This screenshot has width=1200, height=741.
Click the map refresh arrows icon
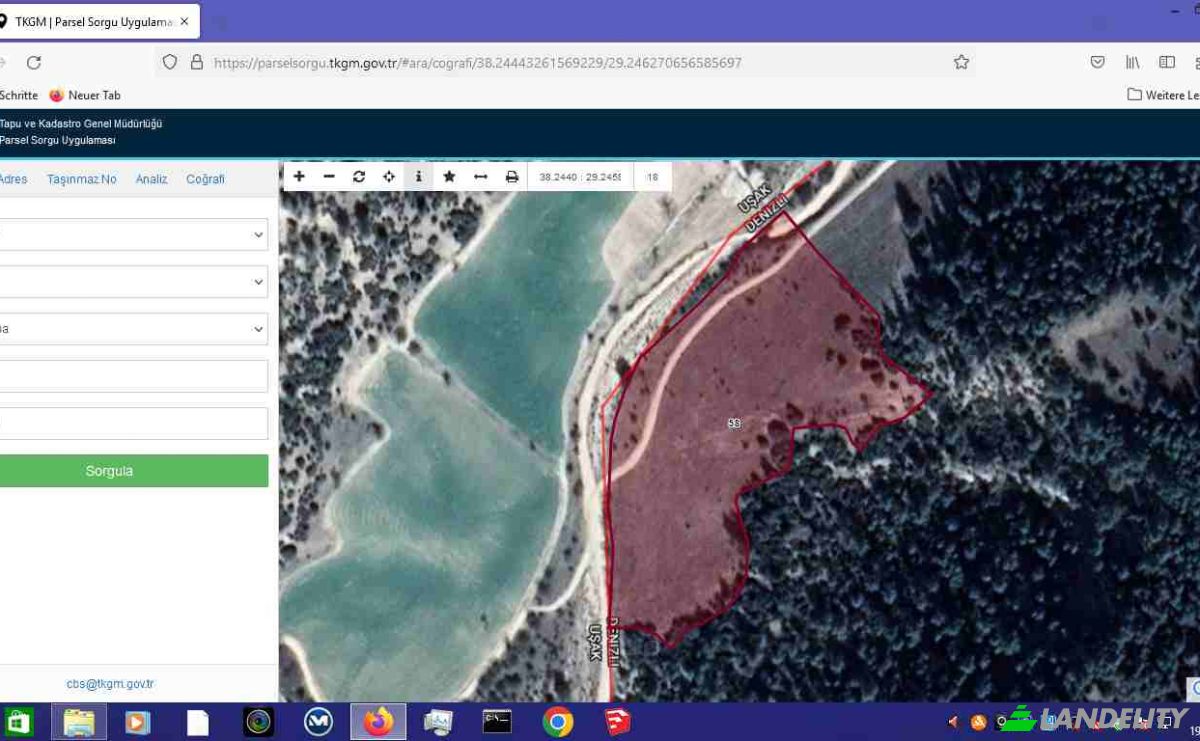tap(359, 176)
